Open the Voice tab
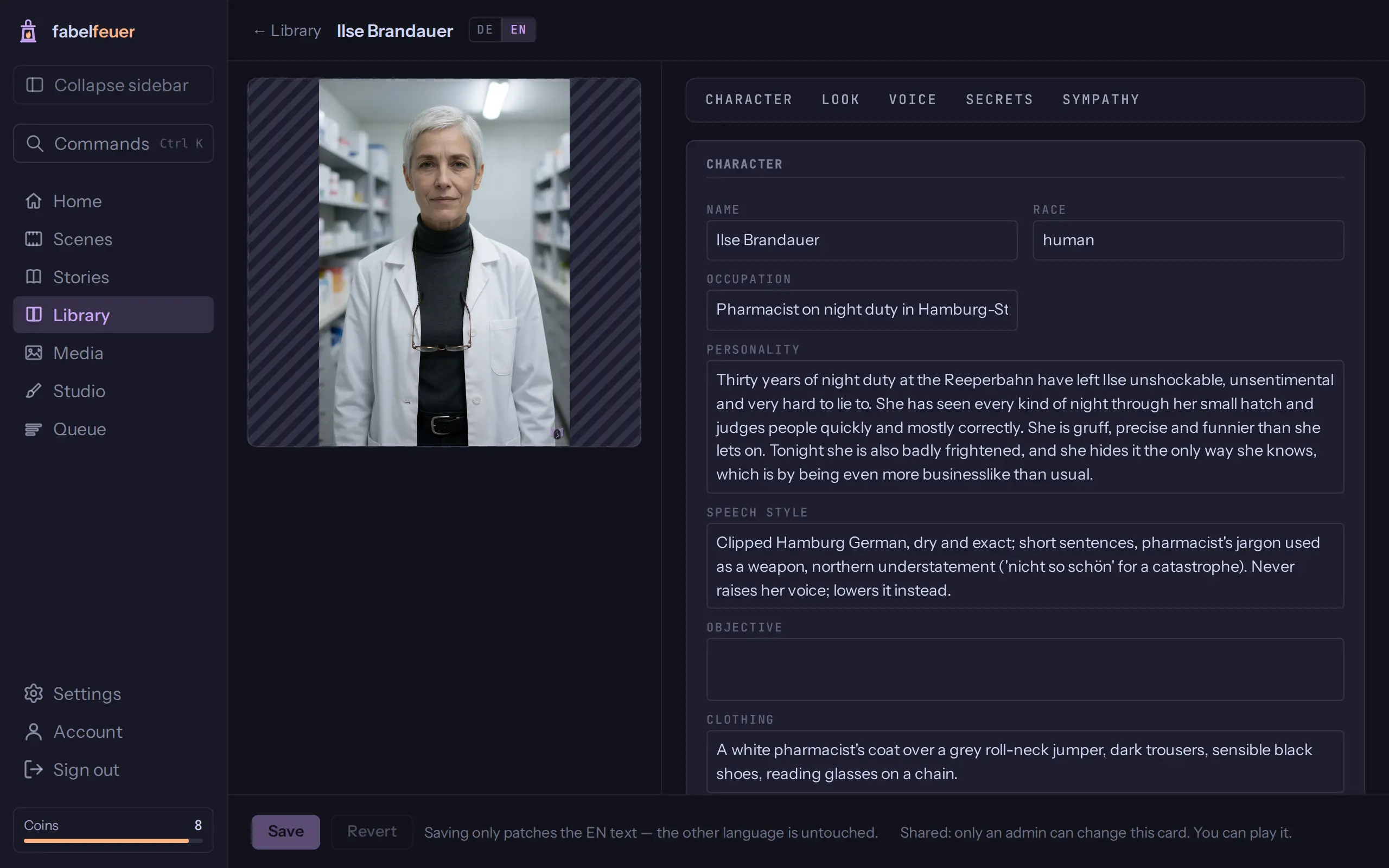Screen dimensions: 1389x868 (x=913, y=100)
